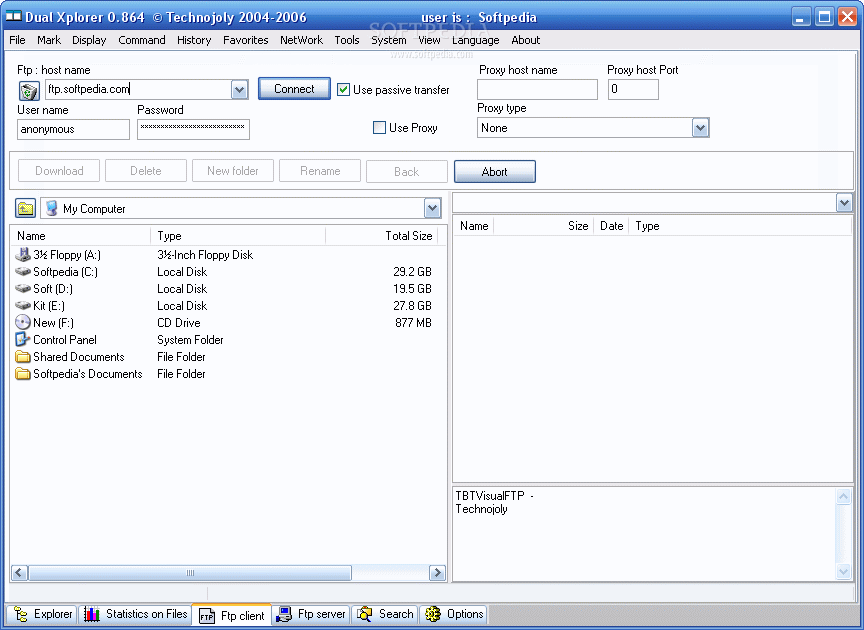Viewport: 864px width, 630px height.
Task: Open the Tools menu
Action: click(347, 40)
